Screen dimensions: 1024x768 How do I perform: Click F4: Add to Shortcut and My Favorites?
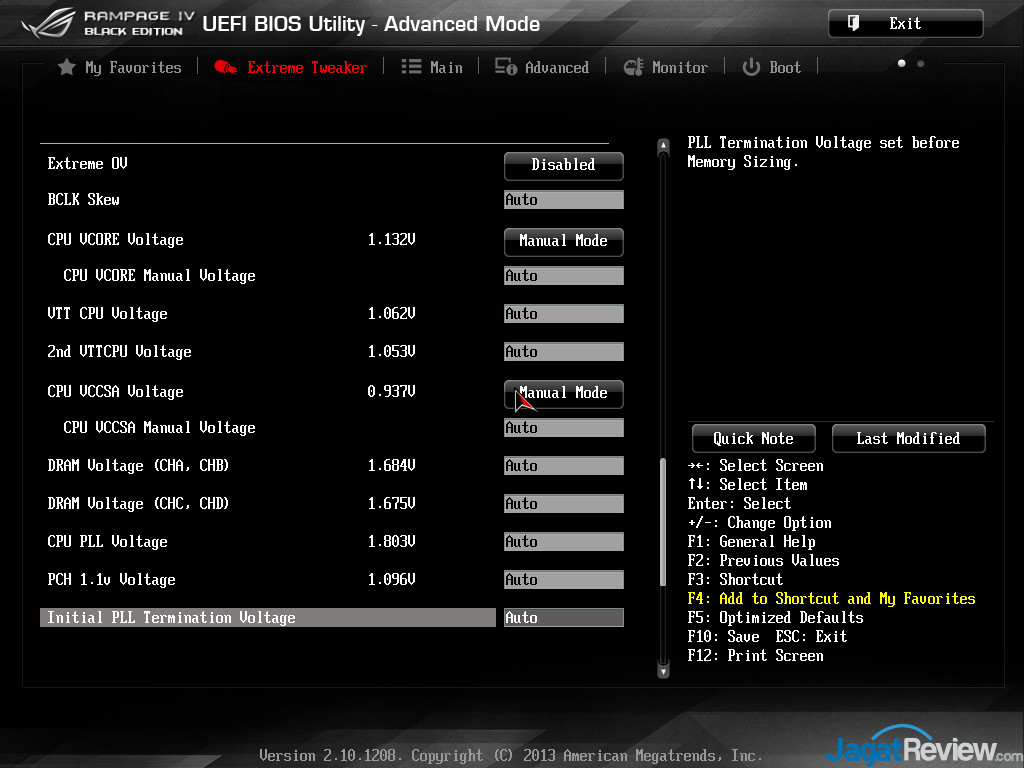(831, 599)
